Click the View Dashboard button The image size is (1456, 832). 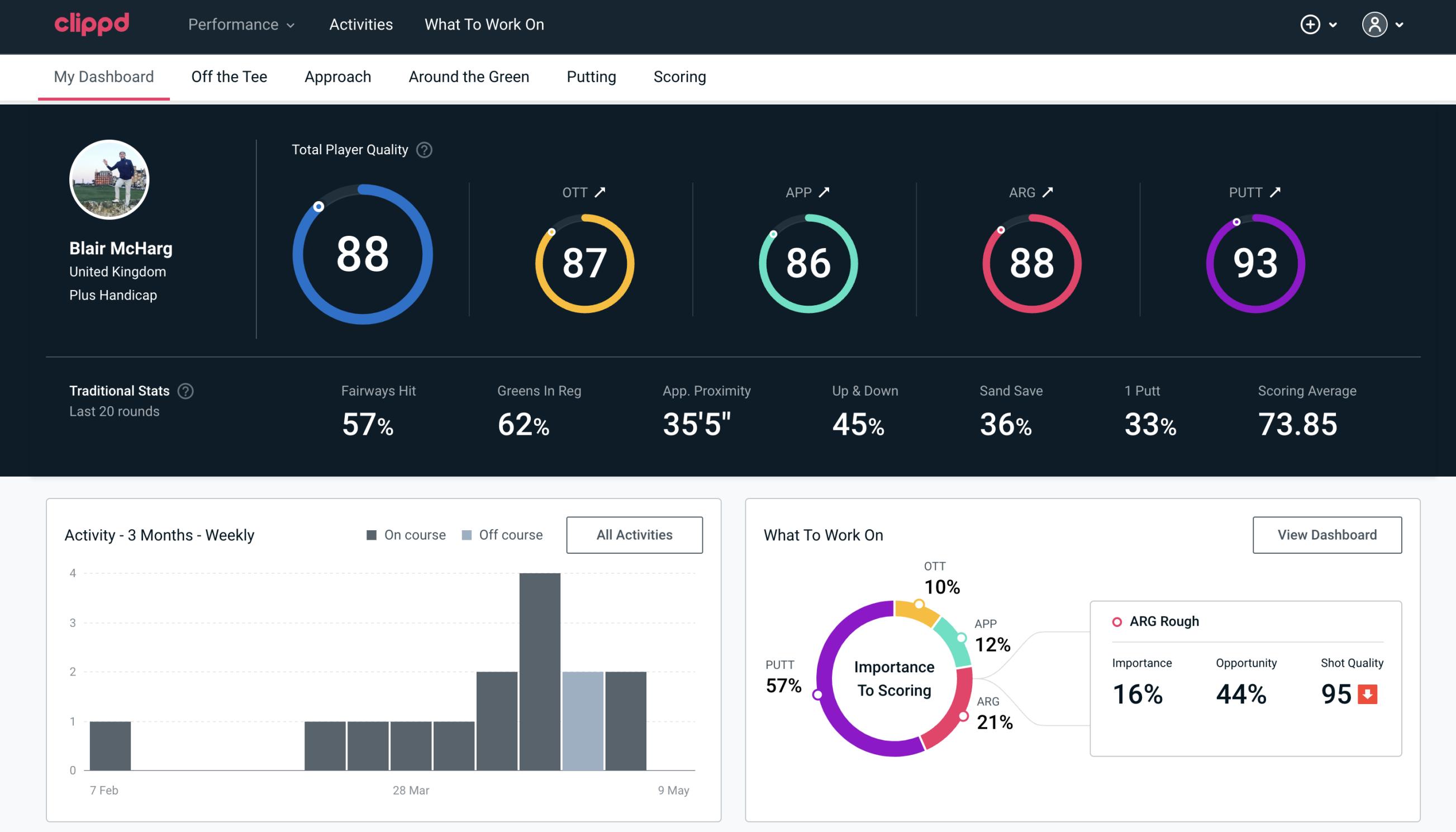click(1326, 535)
